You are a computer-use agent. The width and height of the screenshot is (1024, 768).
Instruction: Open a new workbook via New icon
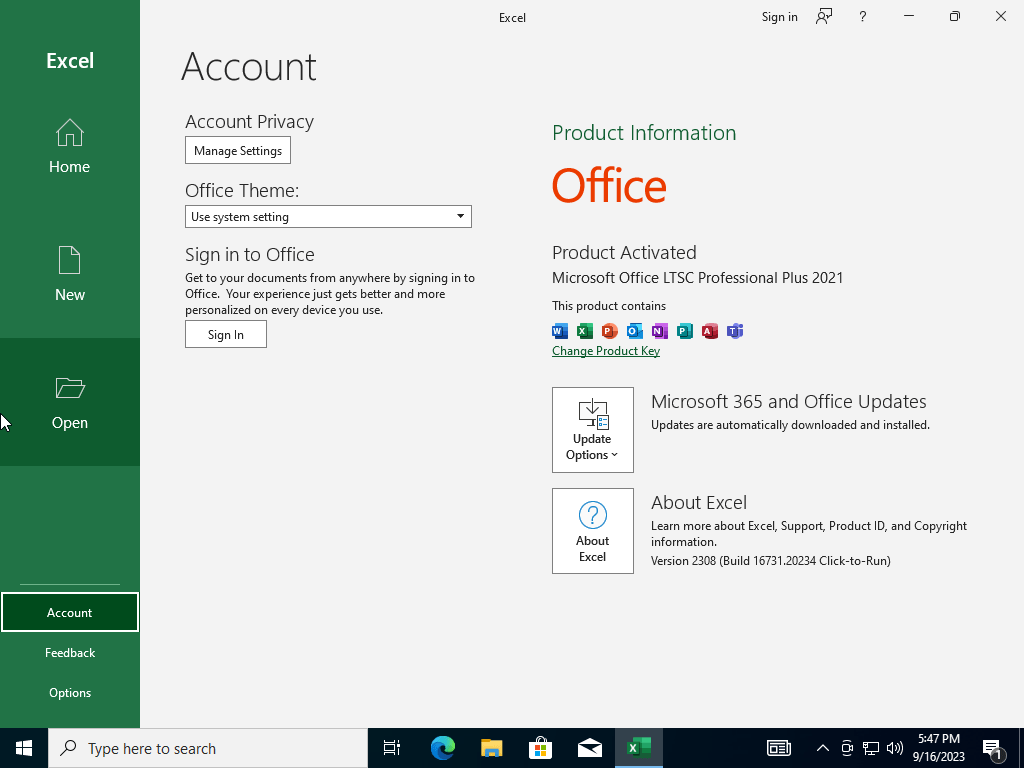pos(69,261)
